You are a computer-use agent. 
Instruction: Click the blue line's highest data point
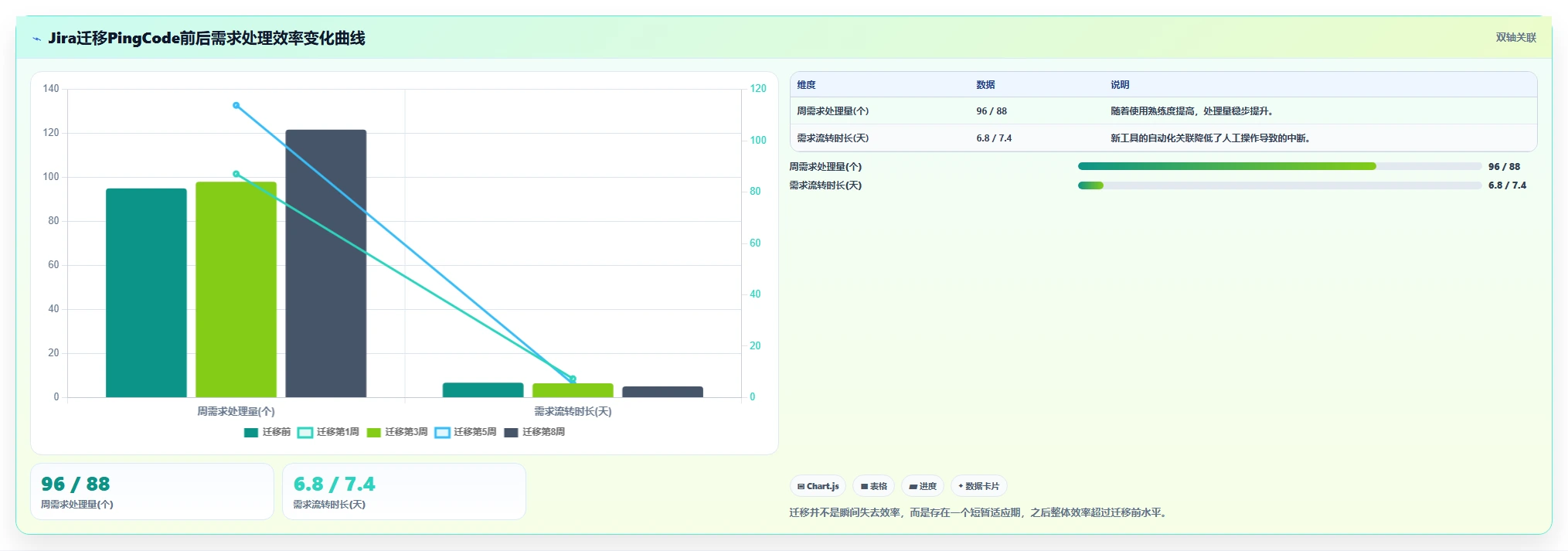[236, 105]
